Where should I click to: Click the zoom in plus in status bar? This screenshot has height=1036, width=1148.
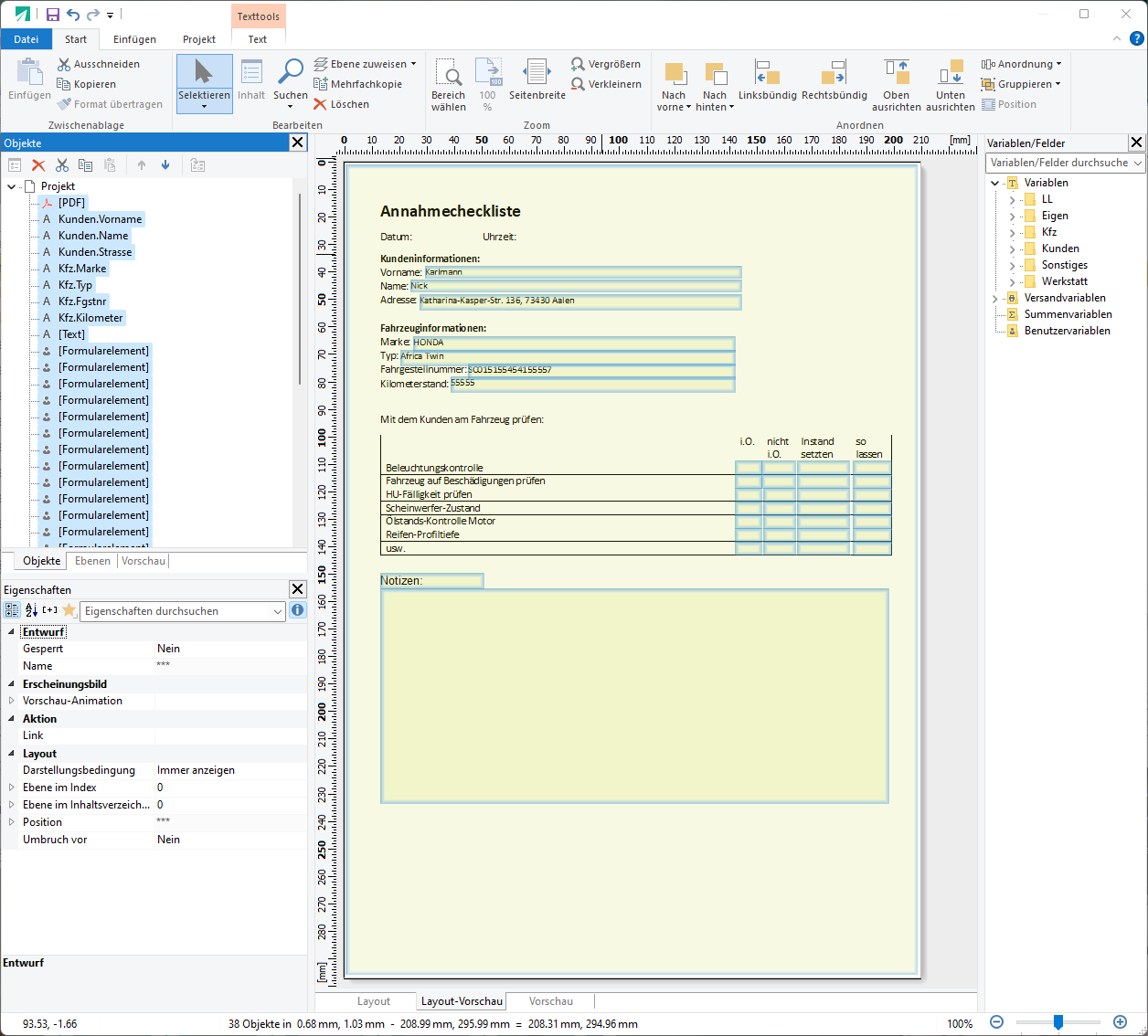(x=1121, y=1022)
